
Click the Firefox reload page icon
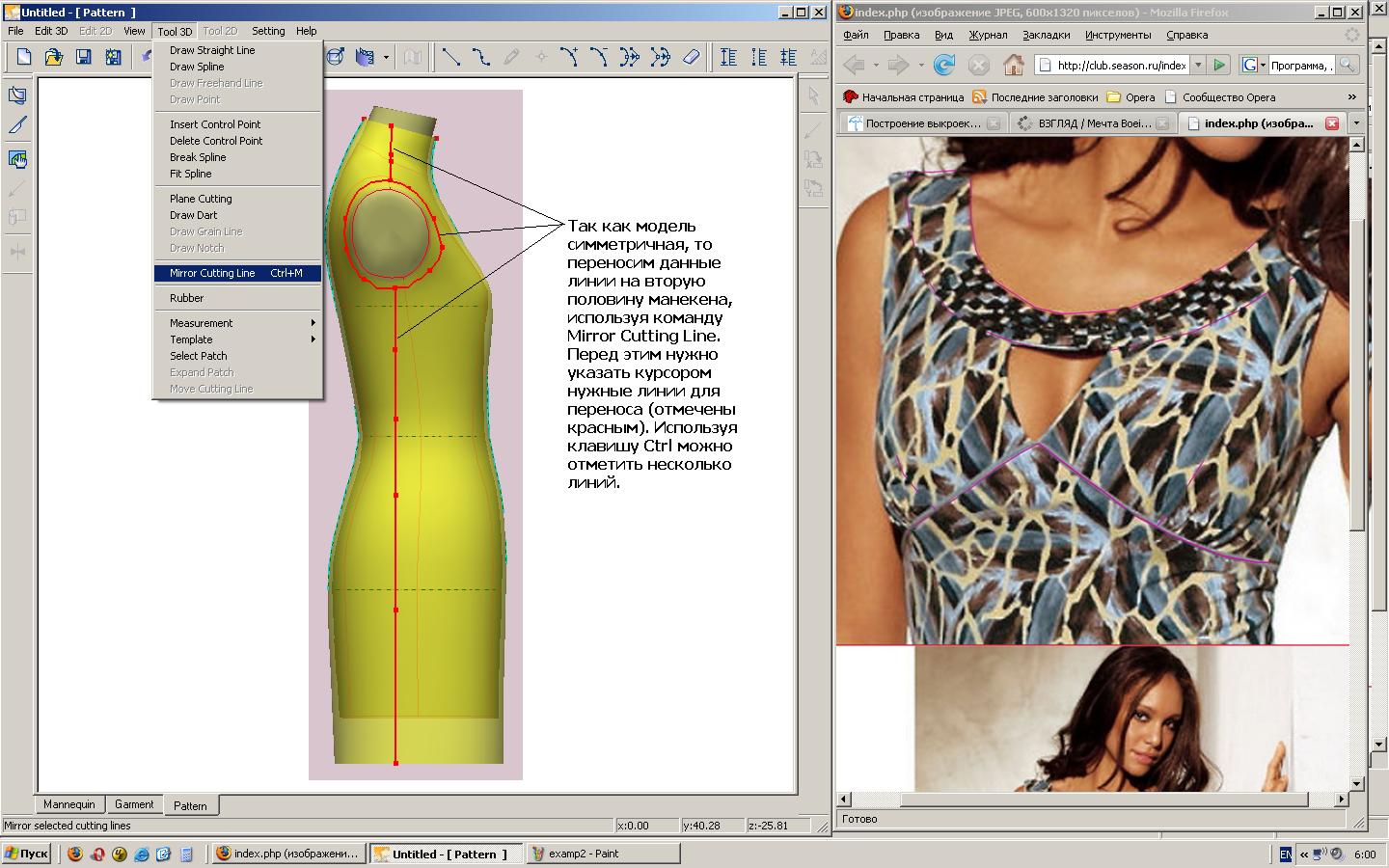pos(944,66)
